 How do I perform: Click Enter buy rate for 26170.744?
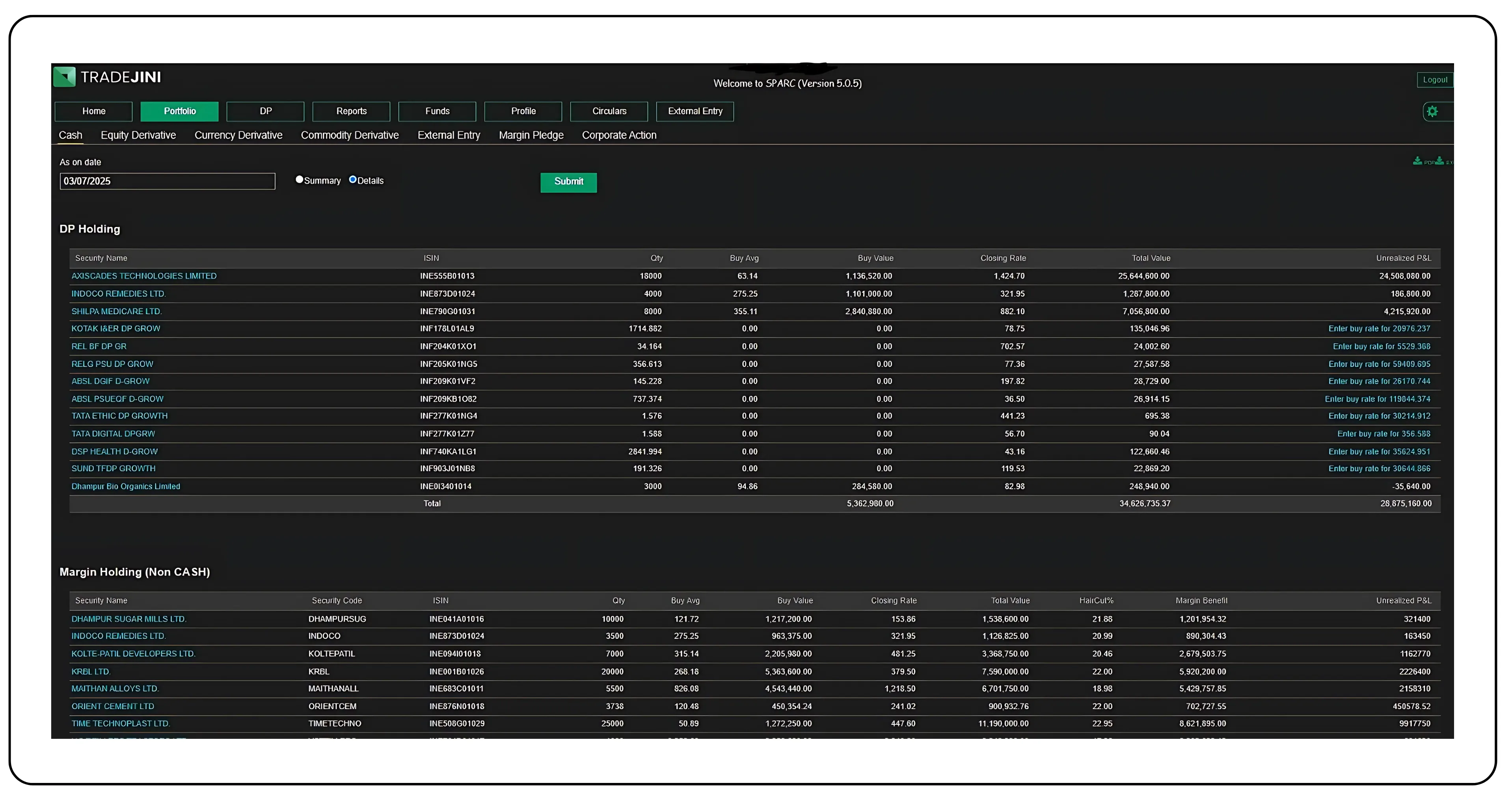(1379, 381)
